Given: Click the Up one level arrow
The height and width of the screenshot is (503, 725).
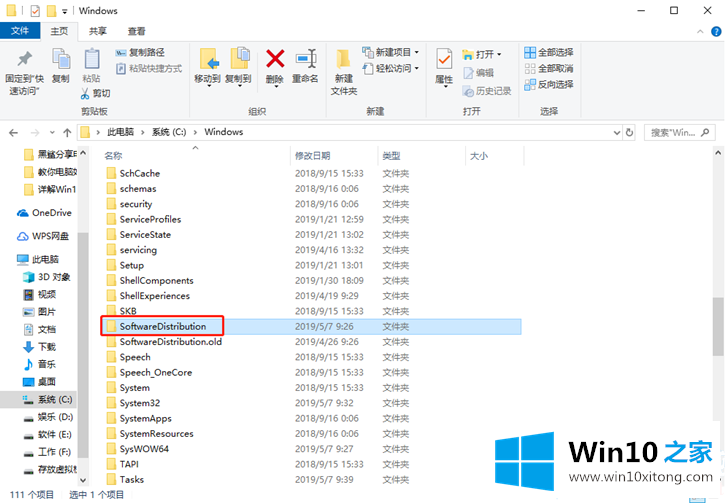Looking at the screenshot, I should 68,133.
